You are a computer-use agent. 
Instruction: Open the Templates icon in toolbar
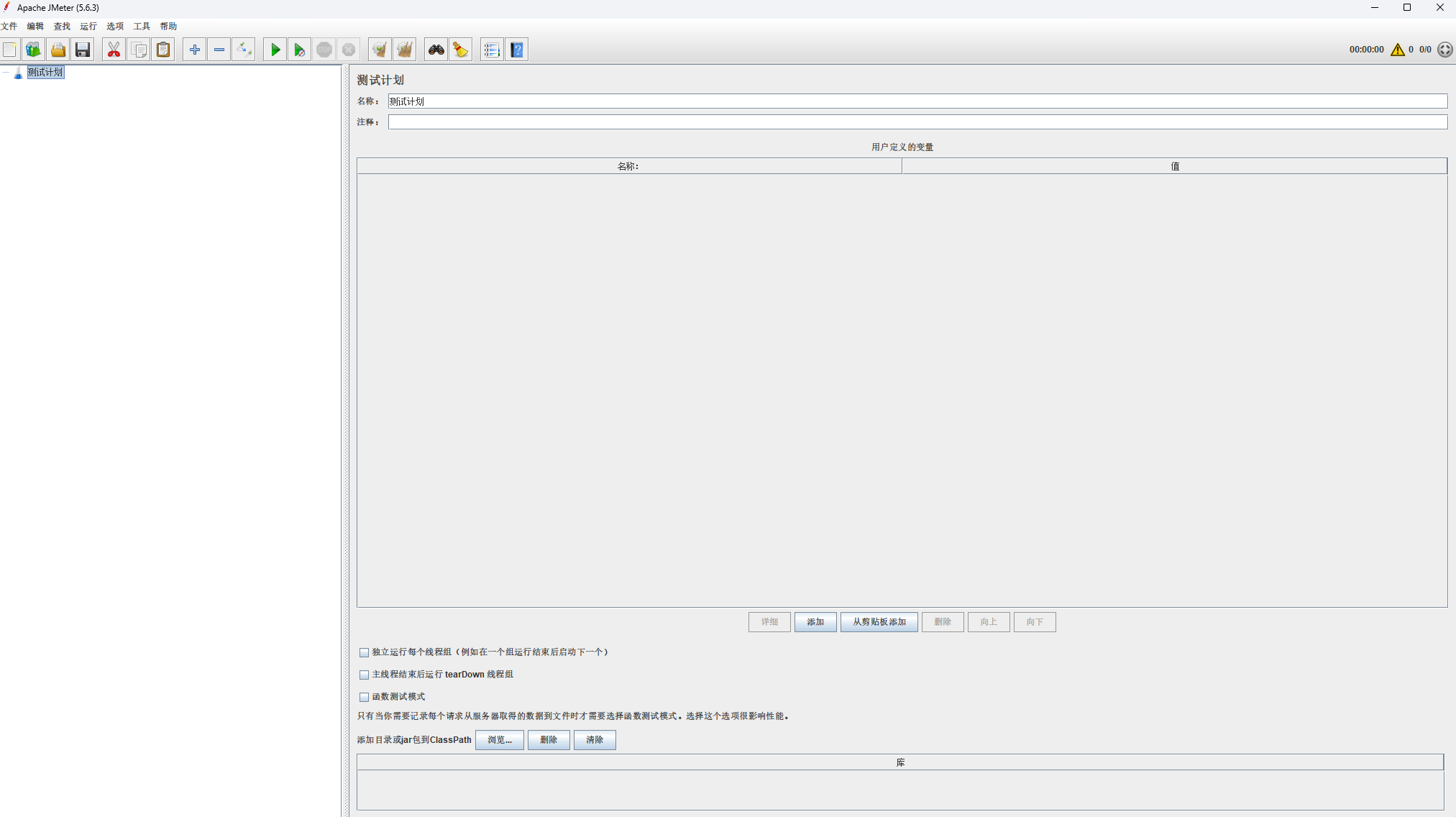(x=33, y=50)
